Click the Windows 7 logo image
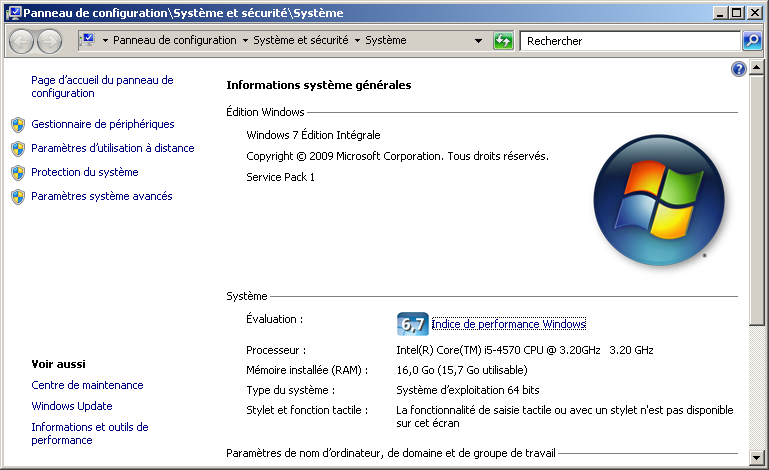This screenshot has width=769, height=470. [659, 200]
